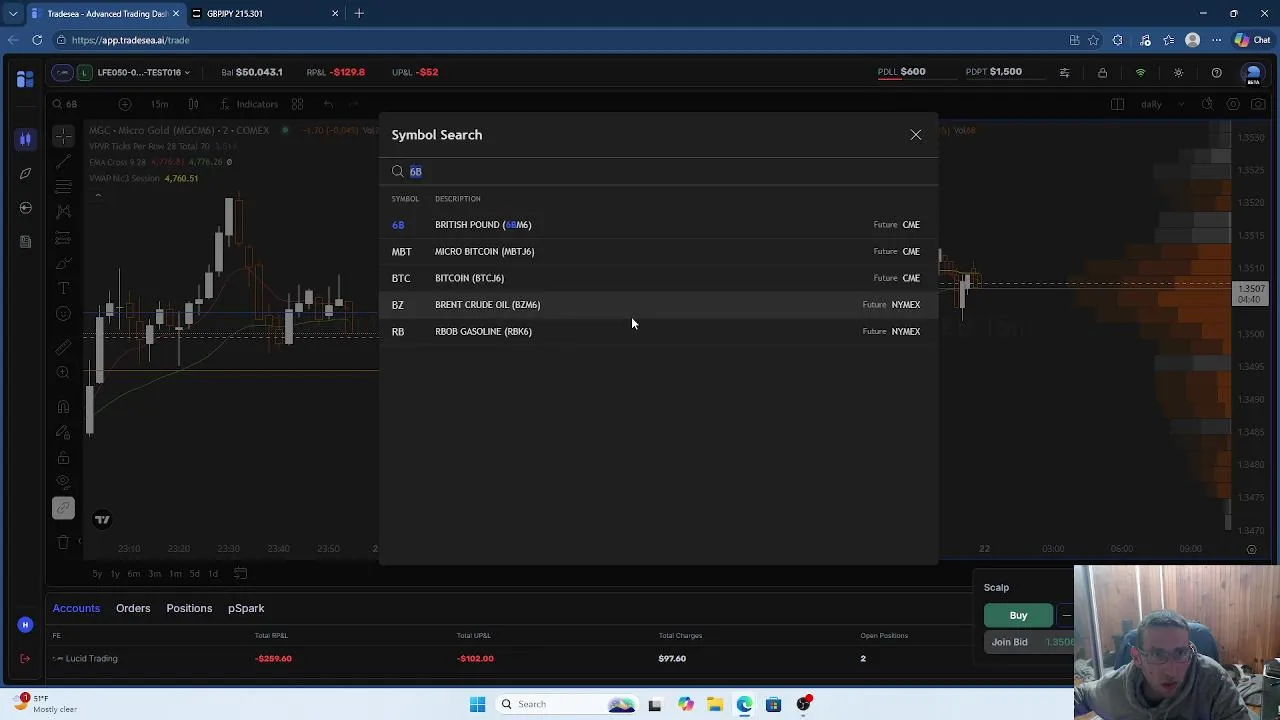The image size is (1280, 720).
Task: Remove drawings with trash icon
Action: pyautogui.click(x=63, y=542)
